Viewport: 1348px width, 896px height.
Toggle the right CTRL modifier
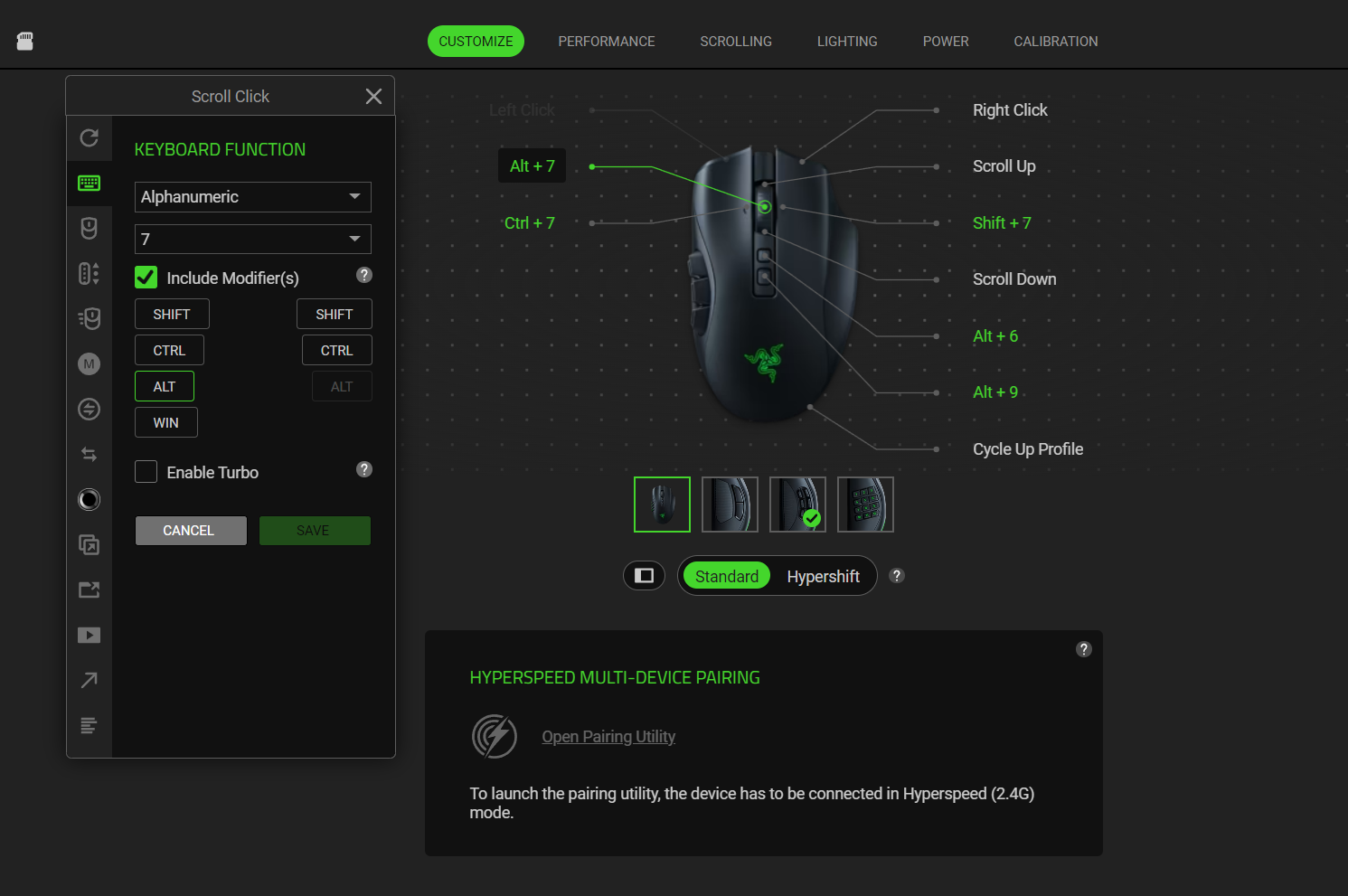[337, 350]
